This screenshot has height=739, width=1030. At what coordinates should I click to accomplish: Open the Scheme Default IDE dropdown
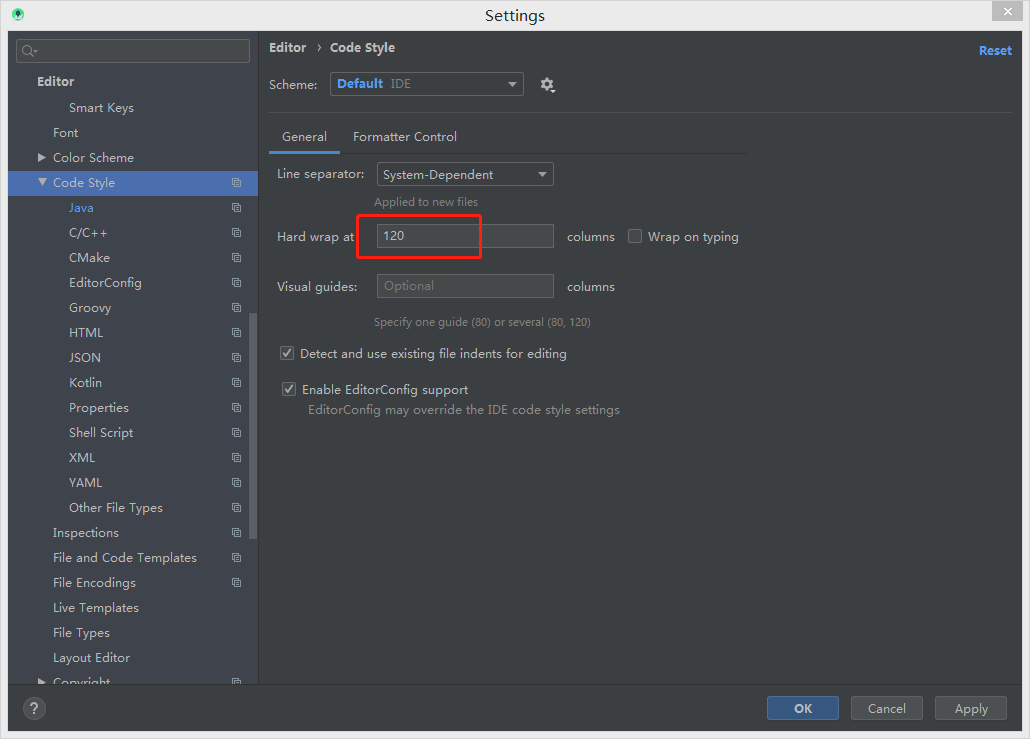pos(426,84)
